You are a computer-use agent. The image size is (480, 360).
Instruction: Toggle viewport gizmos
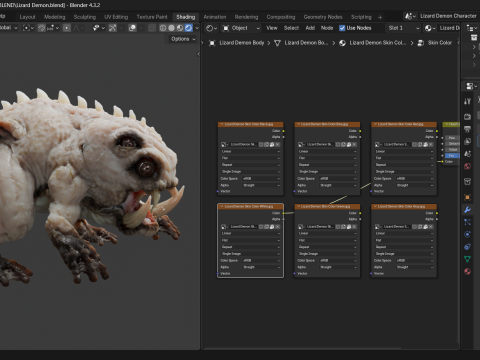113,28
